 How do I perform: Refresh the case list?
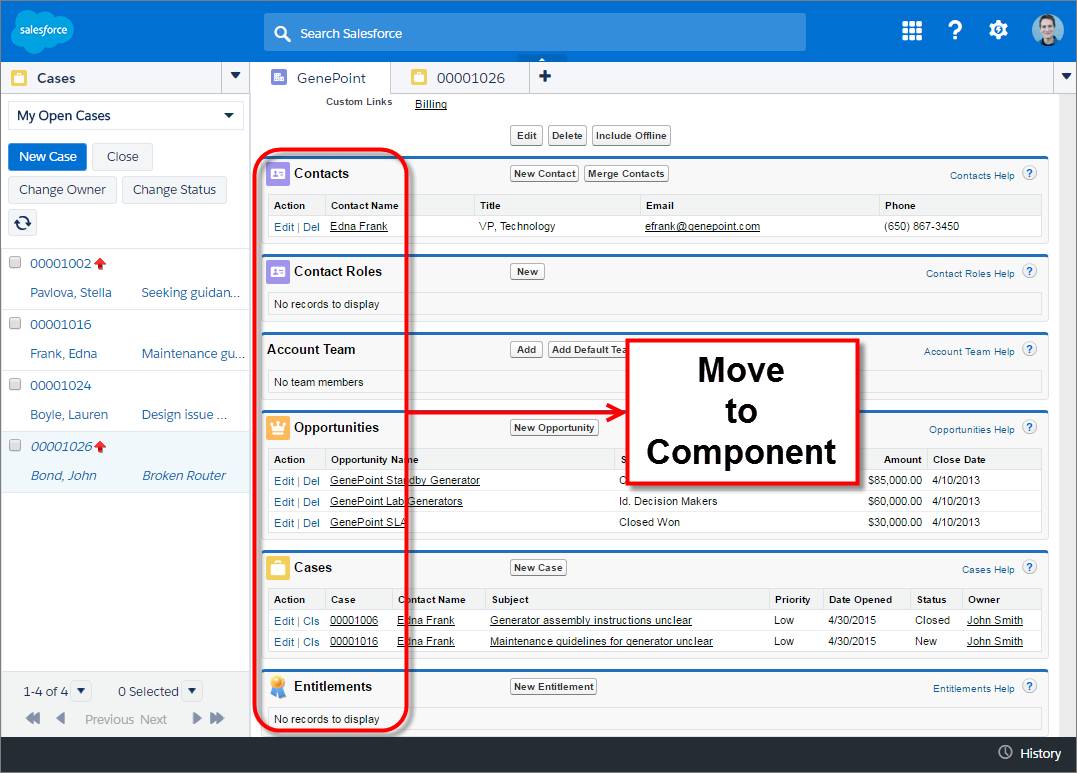click(23, 223)
